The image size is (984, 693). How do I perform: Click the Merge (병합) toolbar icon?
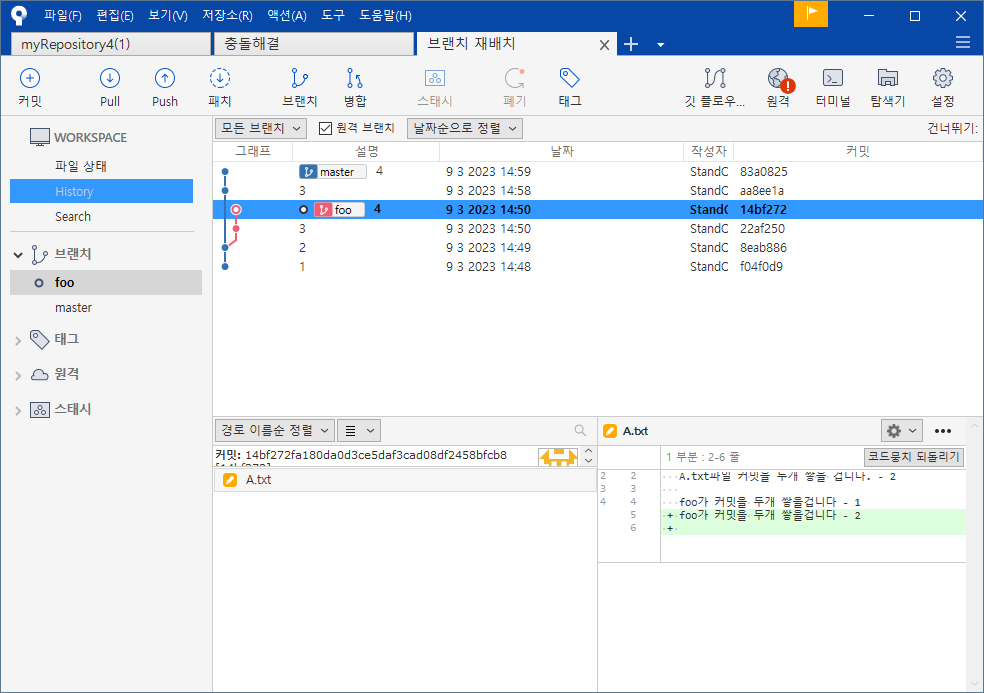tap(355, 78)
